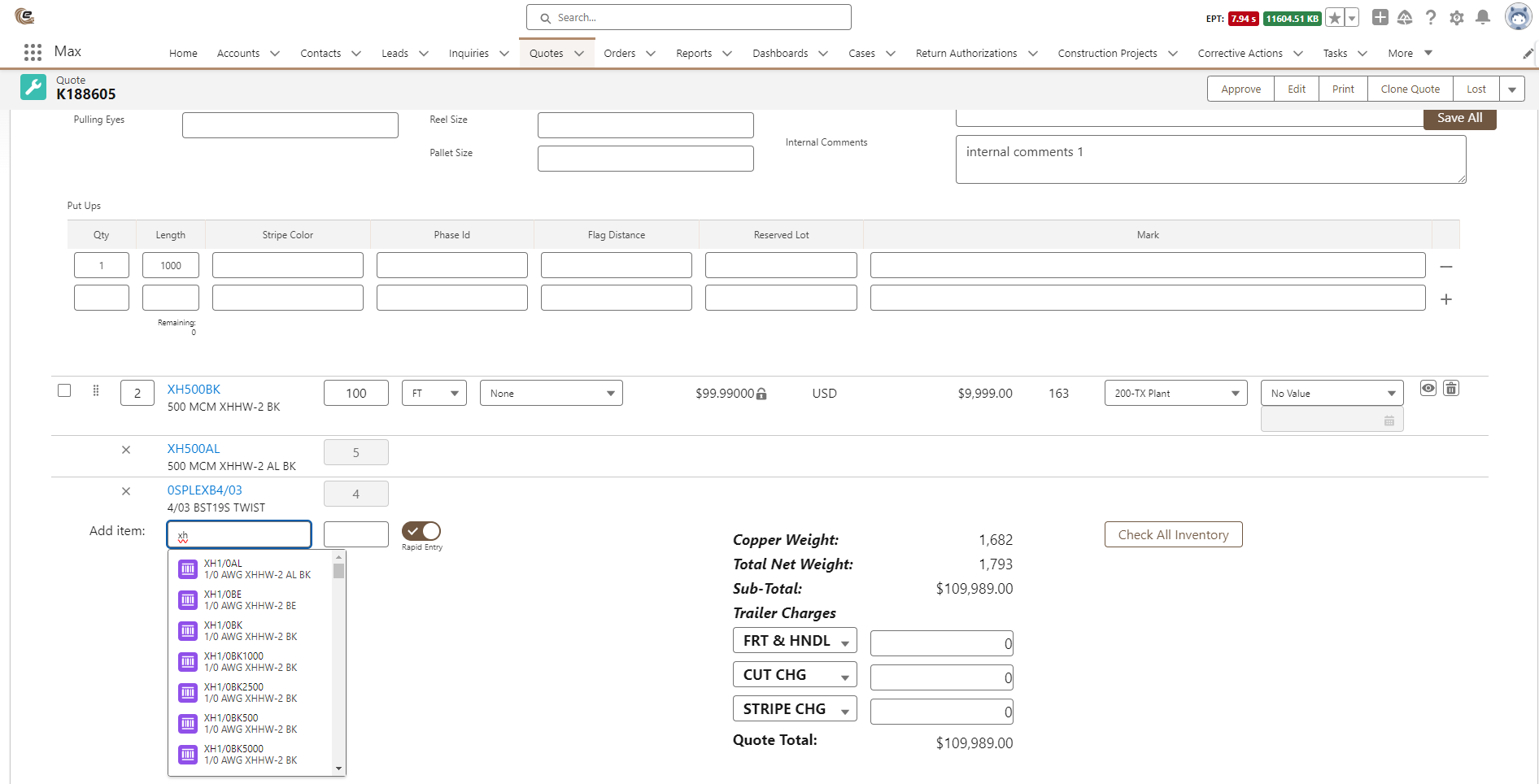Check the XH500BK line item checkbox
This screenshot has width=1539, height=784.
point(64,390)
